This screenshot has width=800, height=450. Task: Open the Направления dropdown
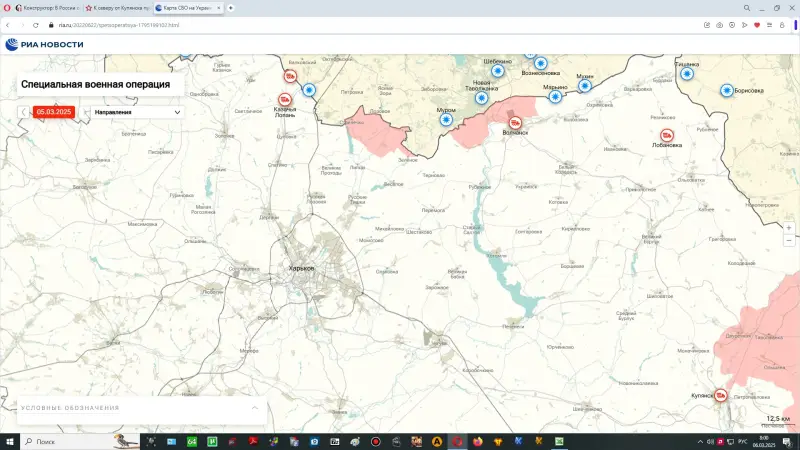(x=137, y=112)
